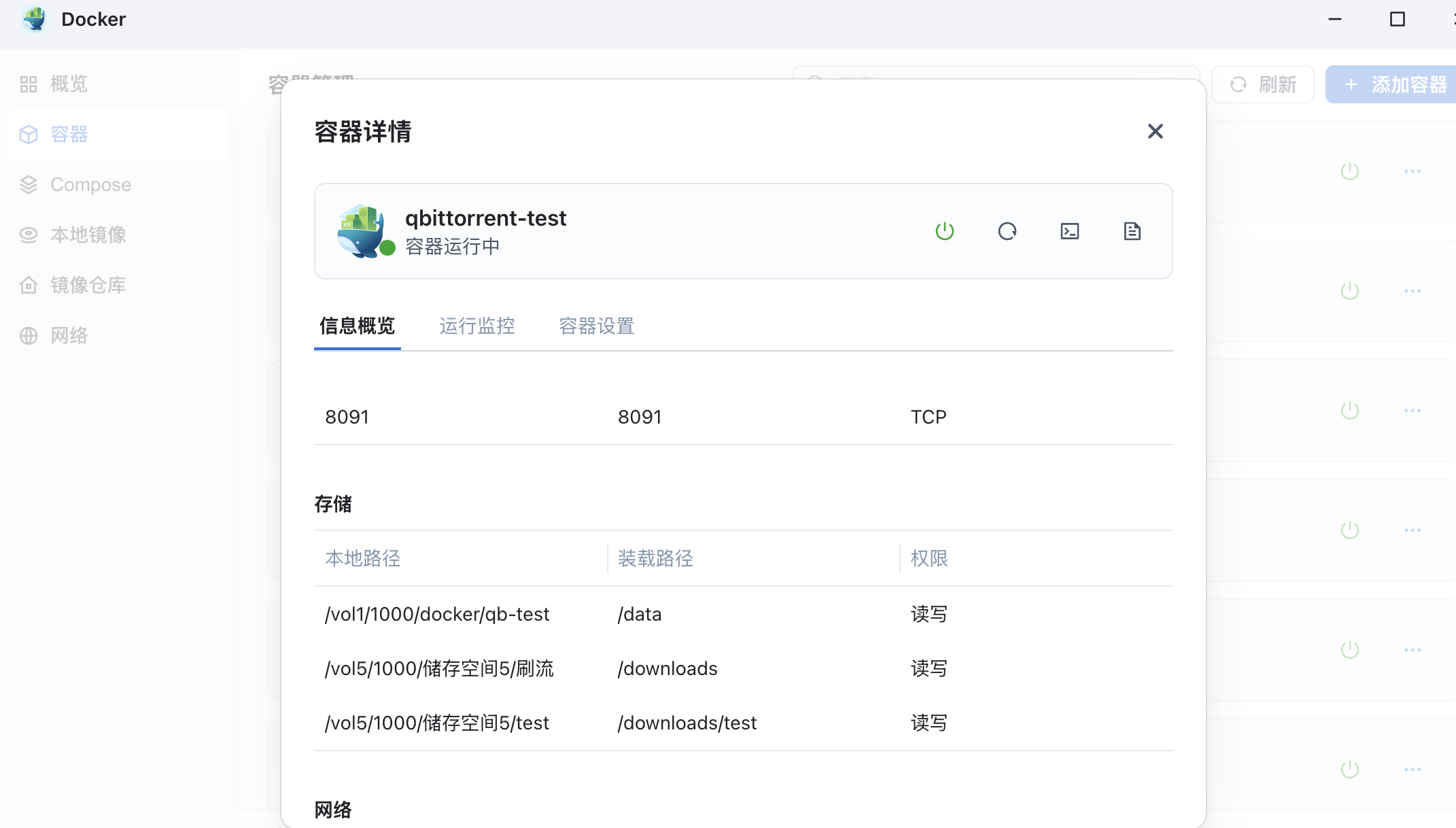Image resolution: width=1456 pixels, height=828 pixels.
Task: Click the 装载路径 column header
Action: 655,559
